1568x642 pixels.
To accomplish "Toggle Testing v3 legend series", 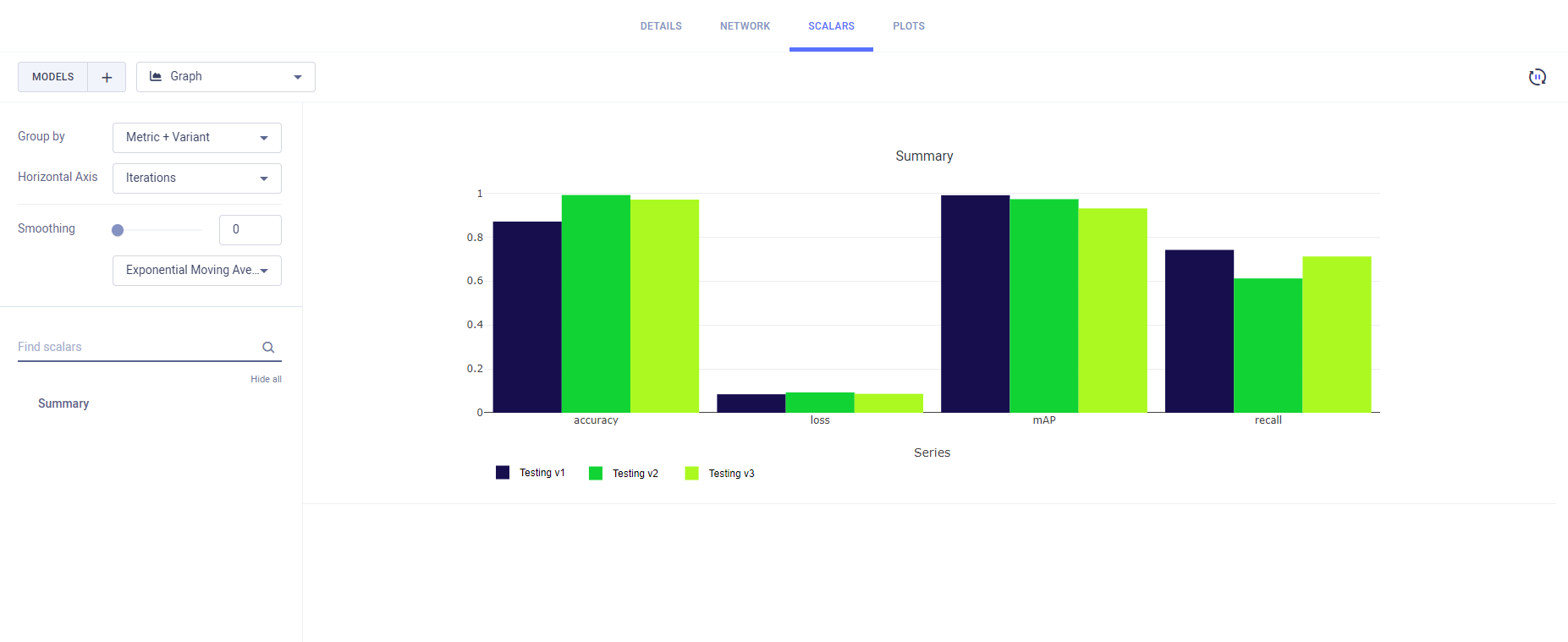I will (x=720, y=474).
